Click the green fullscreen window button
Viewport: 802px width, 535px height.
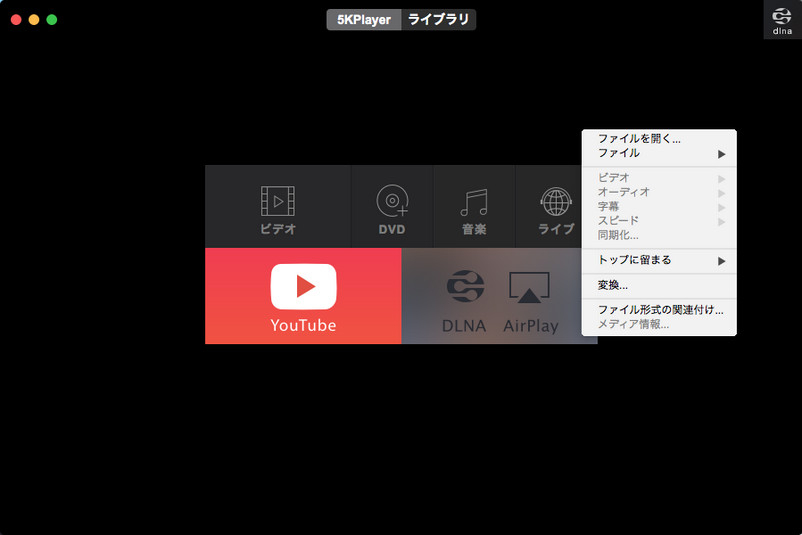click(x=52, y=19)
